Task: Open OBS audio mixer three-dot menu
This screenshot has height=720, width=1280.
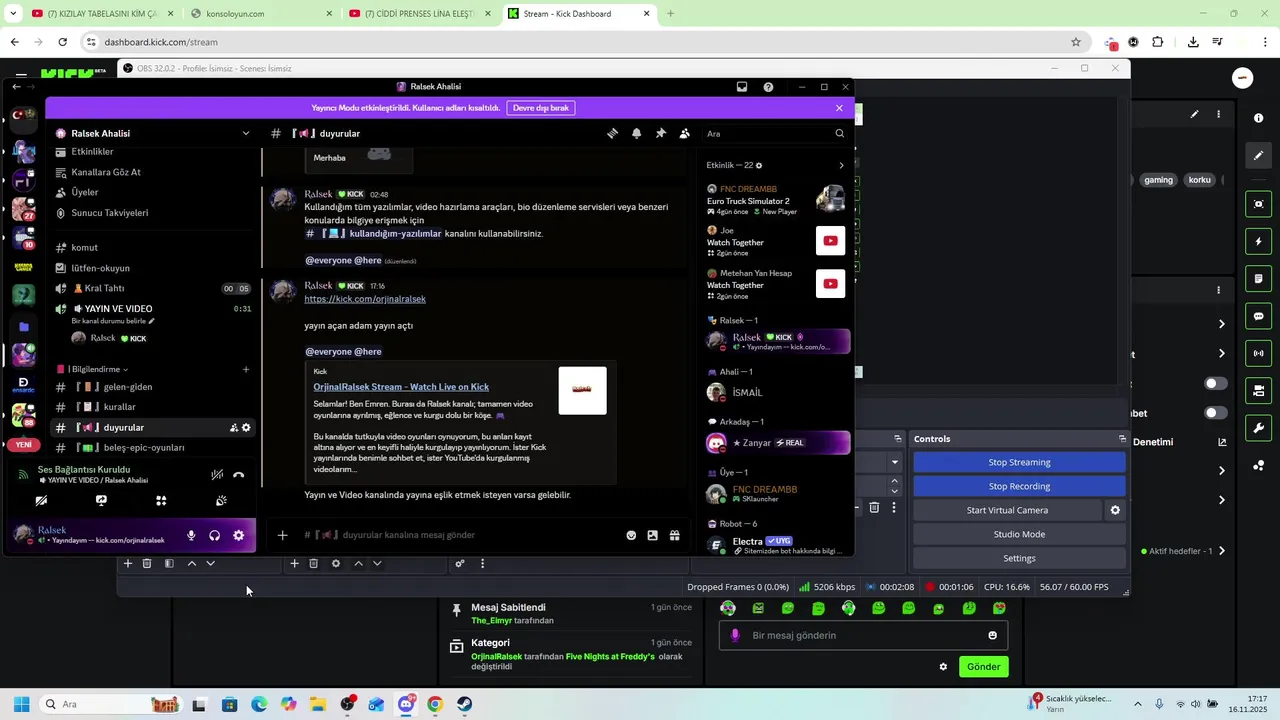Action: tap(482, 564)
